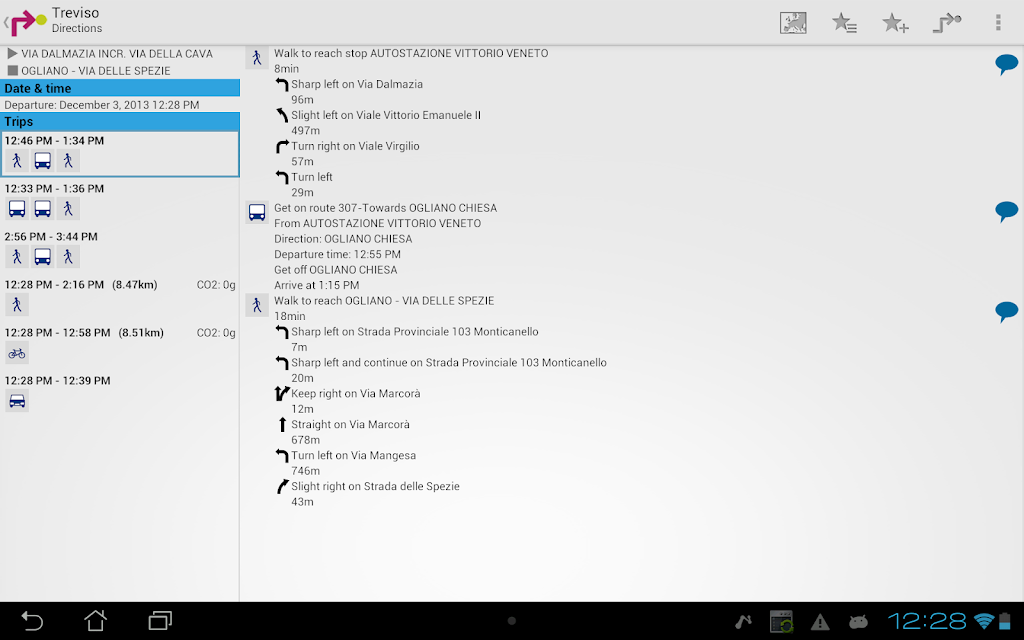Click bus icon beside route 307 step
The height and width of the screenshot is (640, 1024).
coord(257,213)
